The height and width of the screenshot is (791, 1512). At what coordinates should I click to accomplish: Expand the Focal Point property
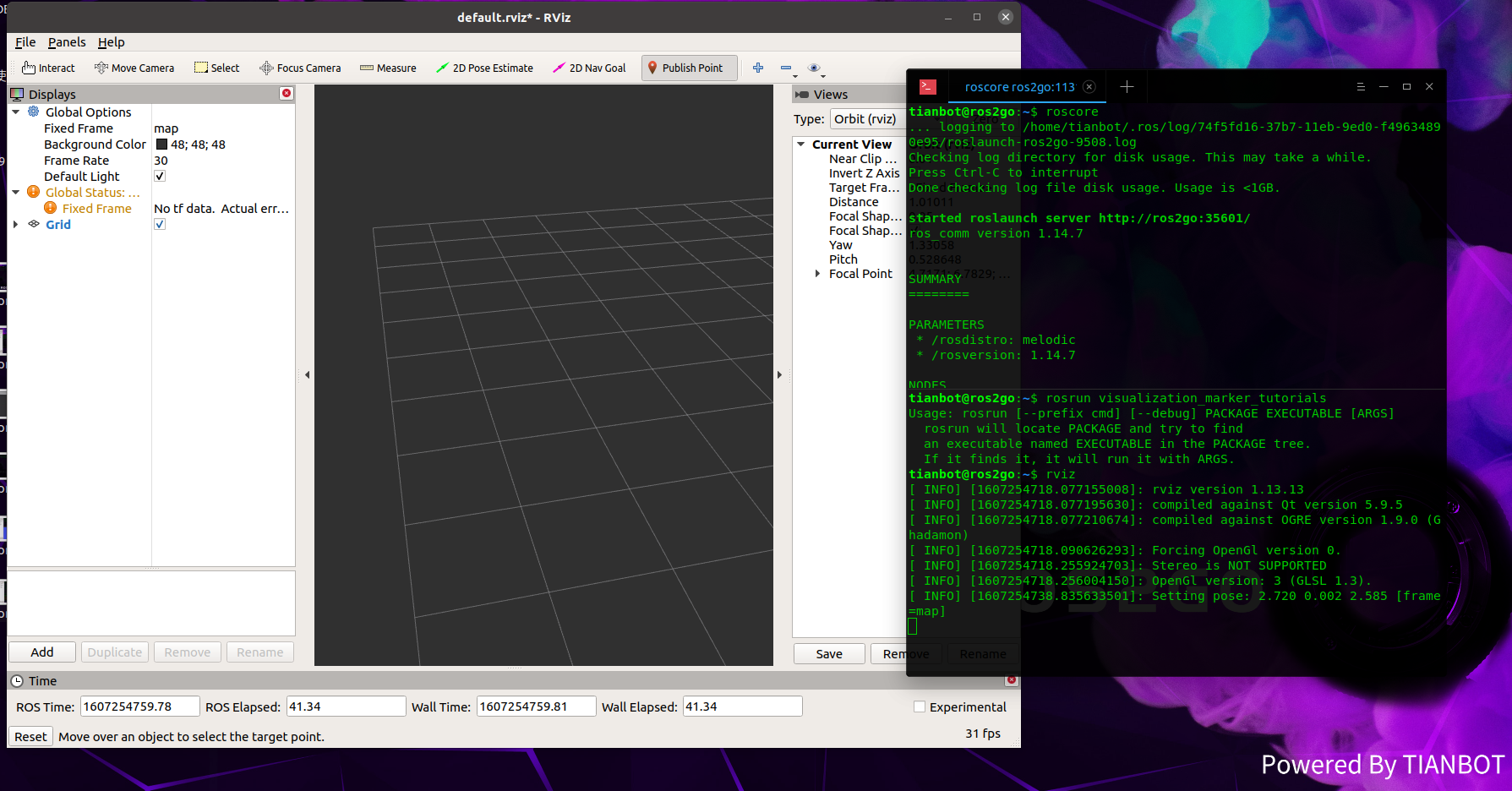click(x=817, y=273)
